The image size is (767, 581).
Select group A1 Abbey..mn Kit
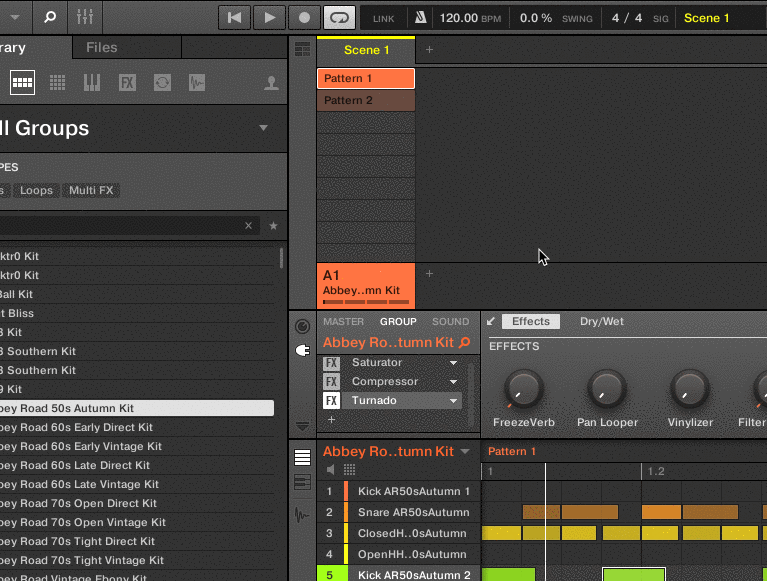click(x=366, y=286)
